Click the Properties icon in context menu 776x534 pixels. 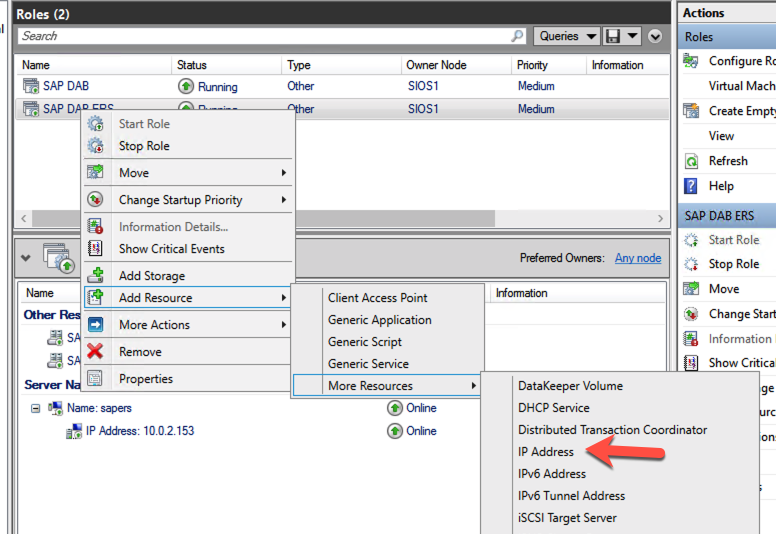coord(95,379)
